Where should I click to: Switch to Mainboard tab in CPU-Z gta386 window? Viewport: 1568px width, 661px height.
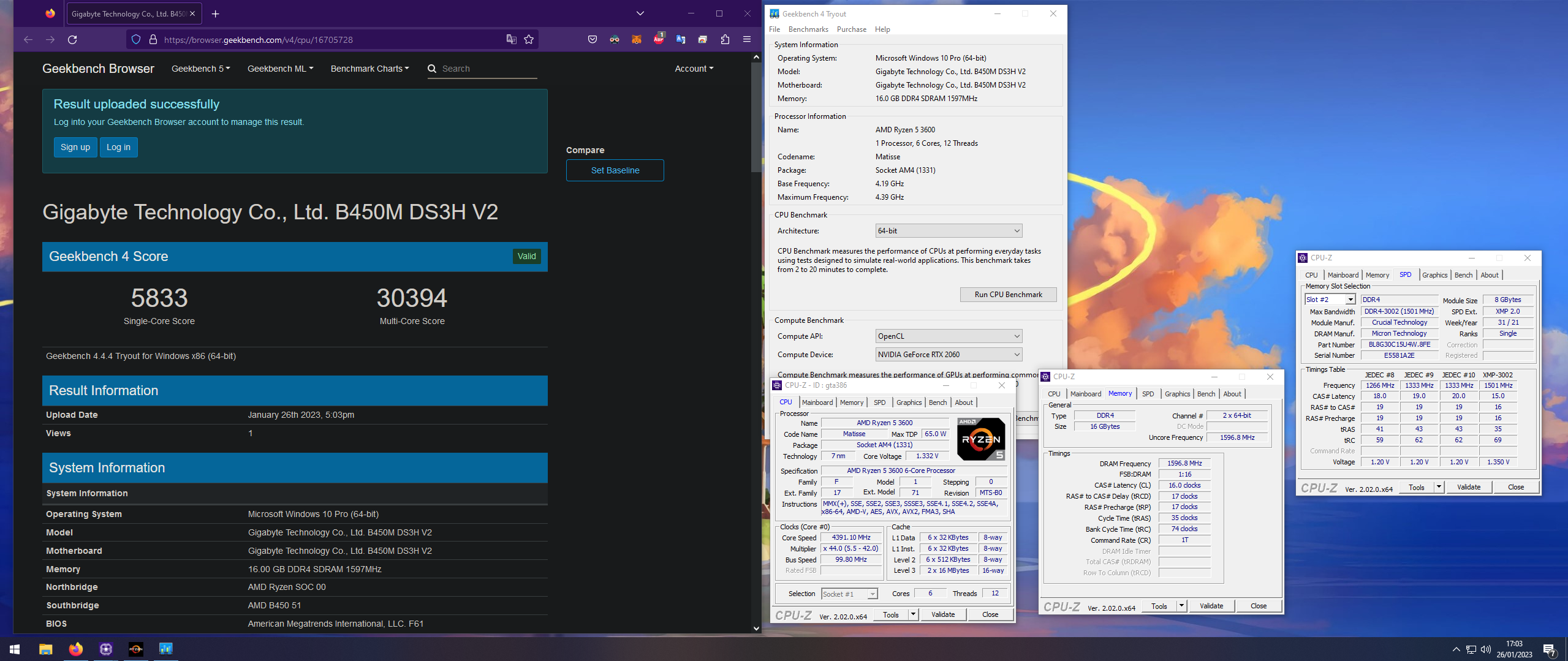pos(817,402)
